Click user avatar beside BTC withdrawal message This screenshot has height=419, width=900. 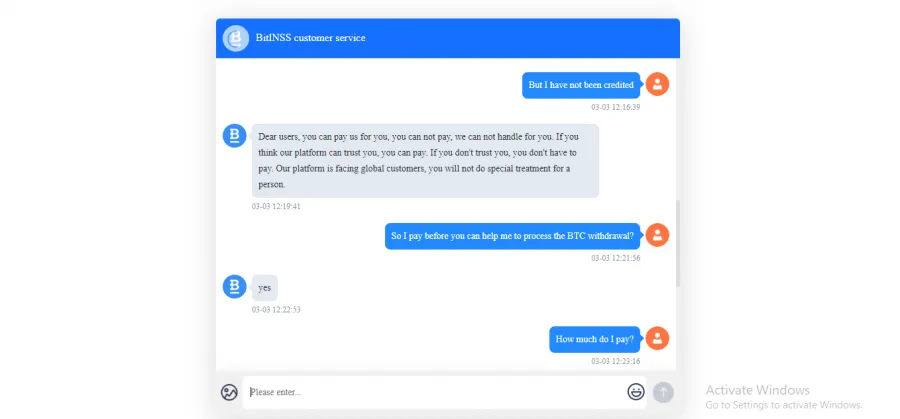tap(657, 235)
